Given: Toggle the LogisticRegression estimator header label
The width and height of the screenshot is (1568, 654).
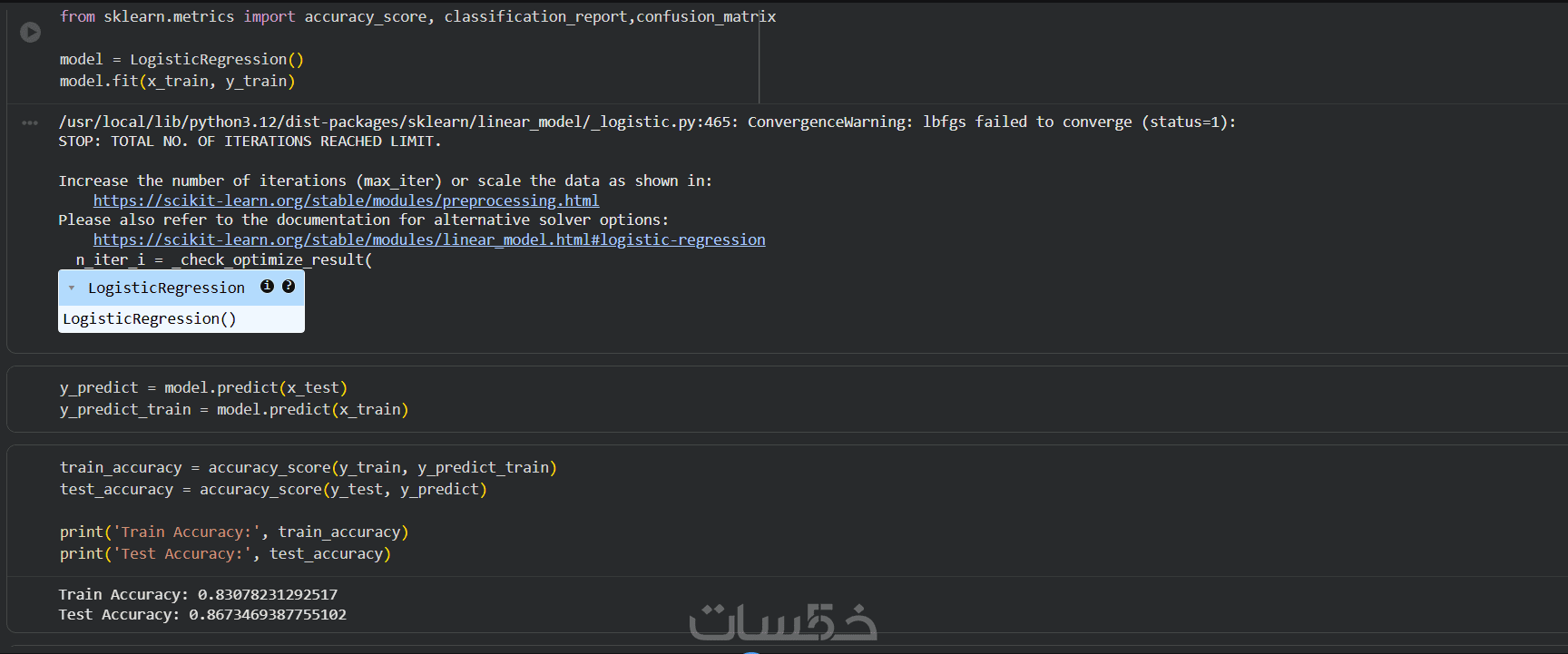Looking at the screenshot, I should [166, 288].
